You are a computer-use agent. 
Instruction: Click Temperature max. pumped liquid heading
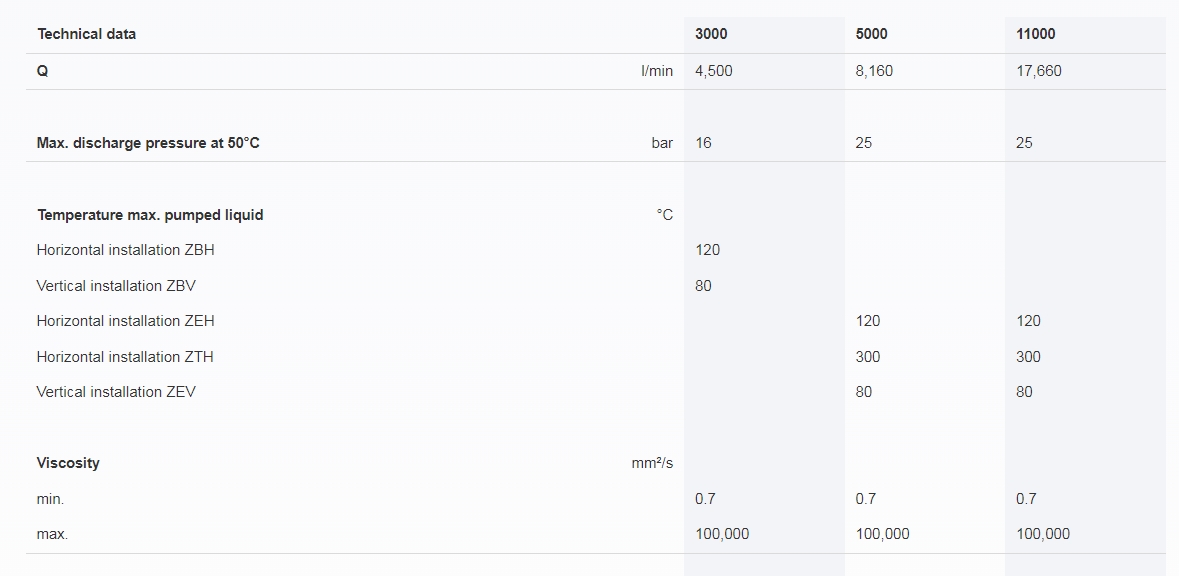[150, 215]
